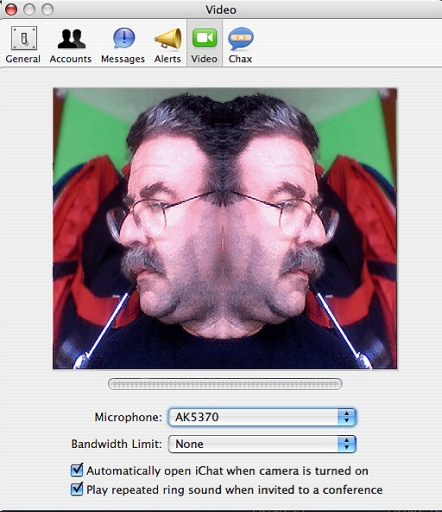Disable Play repeated ring sound checkbox
Viewport: 442px width, 512px height.
[77, 489]
